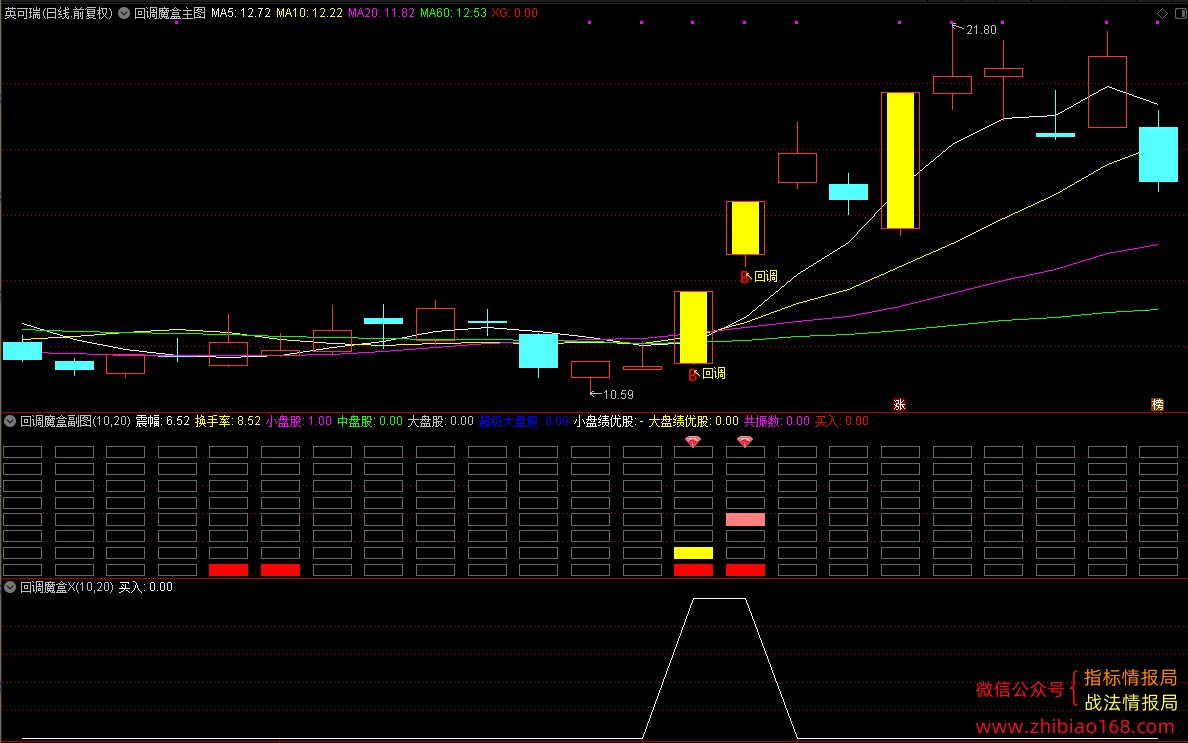Click 买入: 0.00 in the 回调魔盒X header
Viewport: 1188px width, 743px height.
point(145,587)
